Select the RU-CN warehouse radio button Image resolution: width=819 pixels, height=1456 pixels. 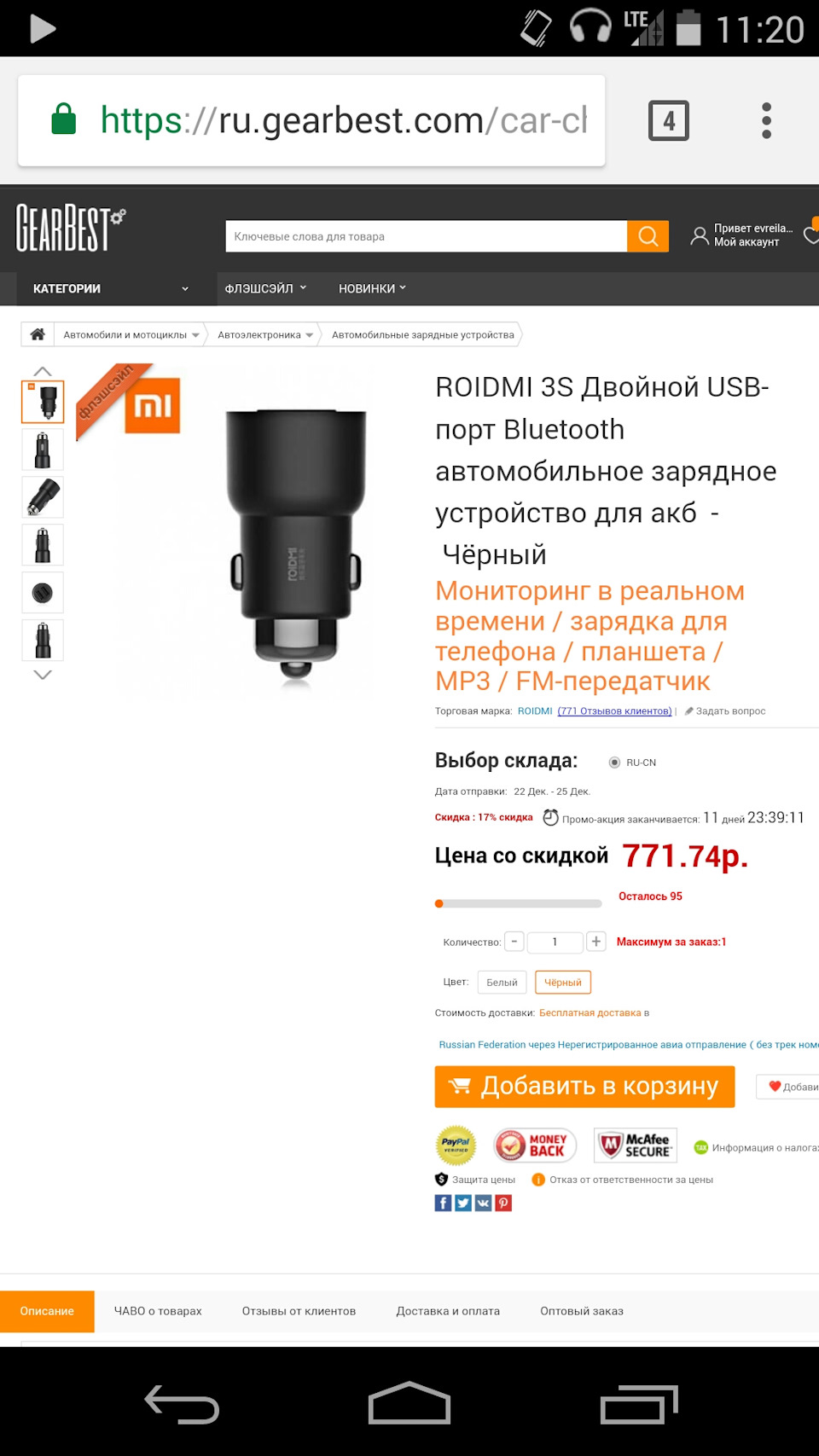(614, 763)
